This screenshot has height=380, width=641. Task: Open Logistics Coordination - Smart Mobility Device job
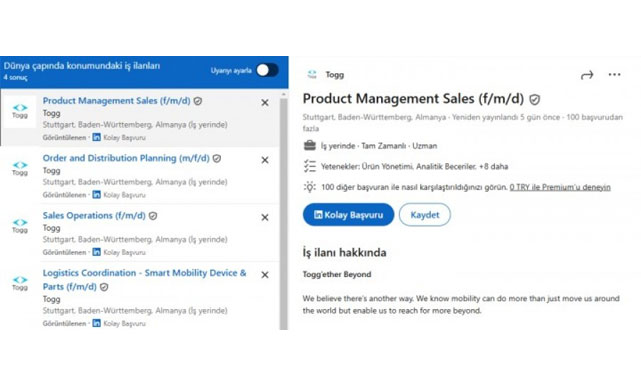[x=144, y=279]
